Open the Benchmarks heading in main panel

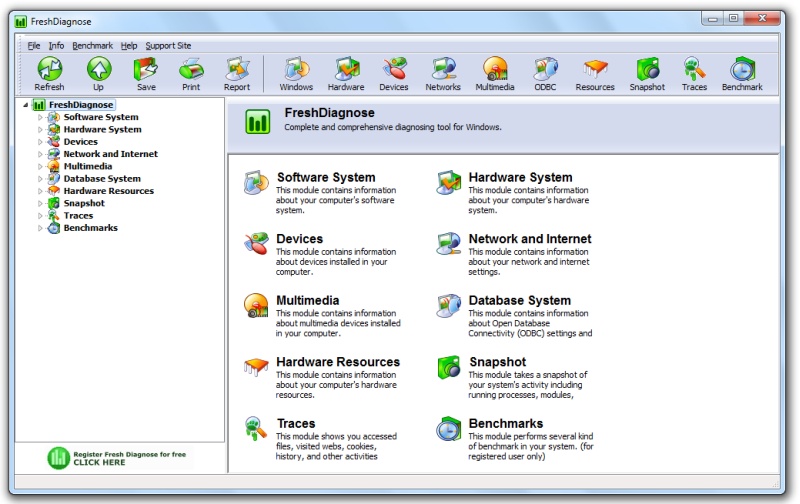506,423
